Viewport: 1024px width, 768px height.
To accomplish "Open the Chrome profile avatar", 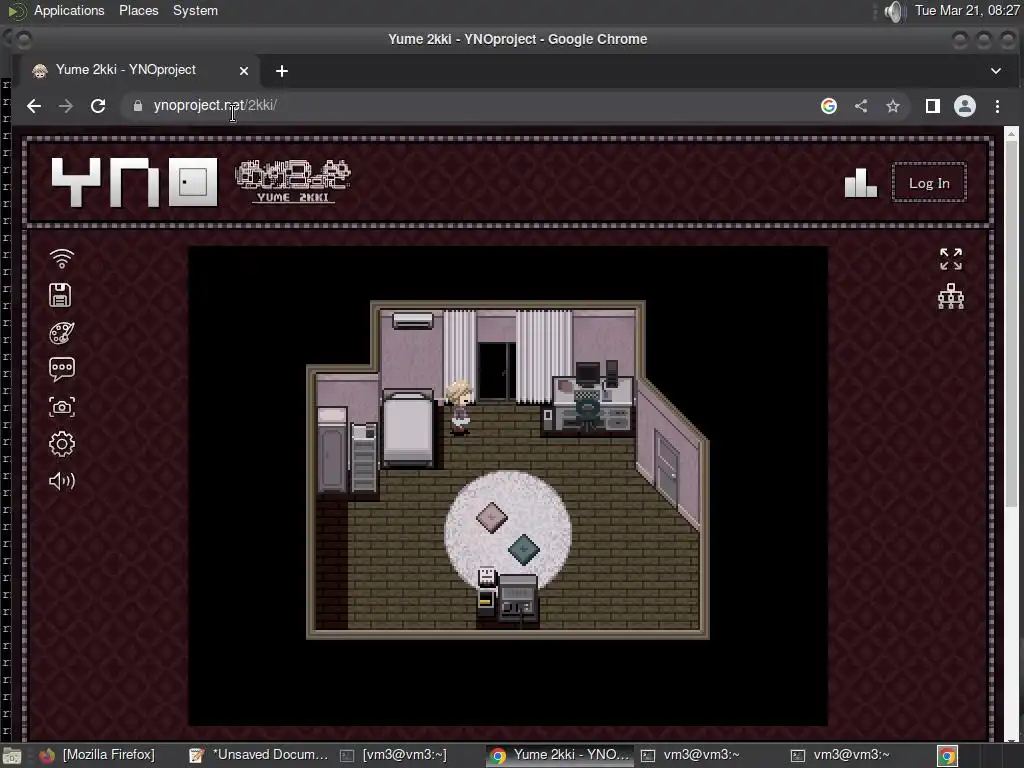I will tap(965, 106).
